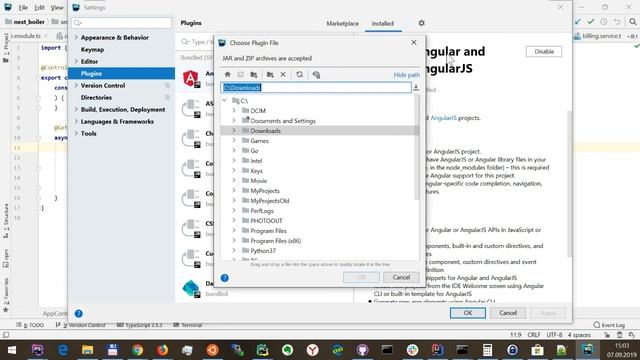Select the PerfLogs folder

coord(262,211)
